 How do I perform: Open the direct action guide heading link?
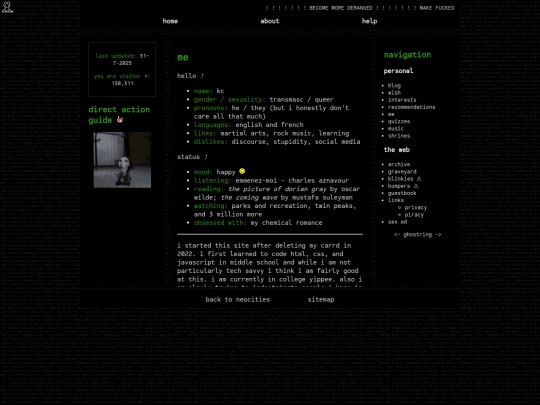click(x=119, y=115)
